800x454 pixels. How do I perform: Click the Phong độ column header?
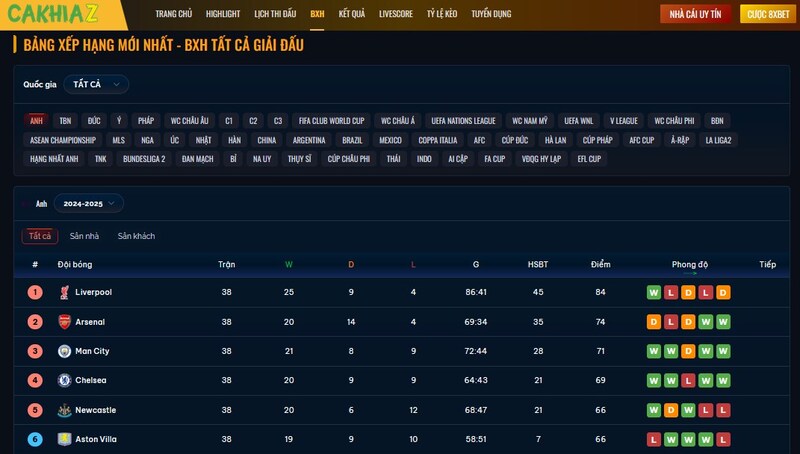coord(690,264)
